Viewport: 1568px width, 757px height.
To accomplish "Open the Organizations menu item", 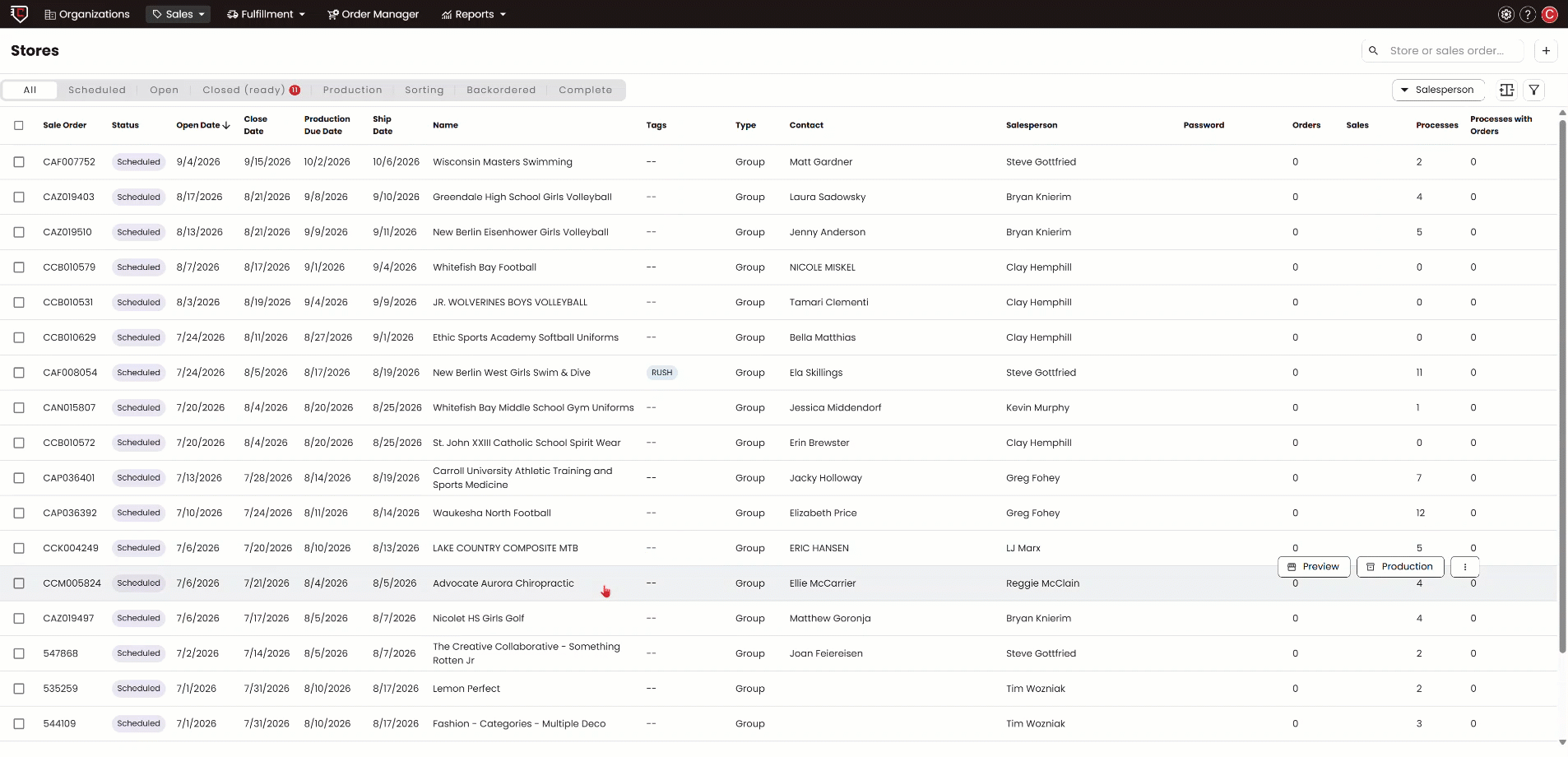I will point(87,14).
